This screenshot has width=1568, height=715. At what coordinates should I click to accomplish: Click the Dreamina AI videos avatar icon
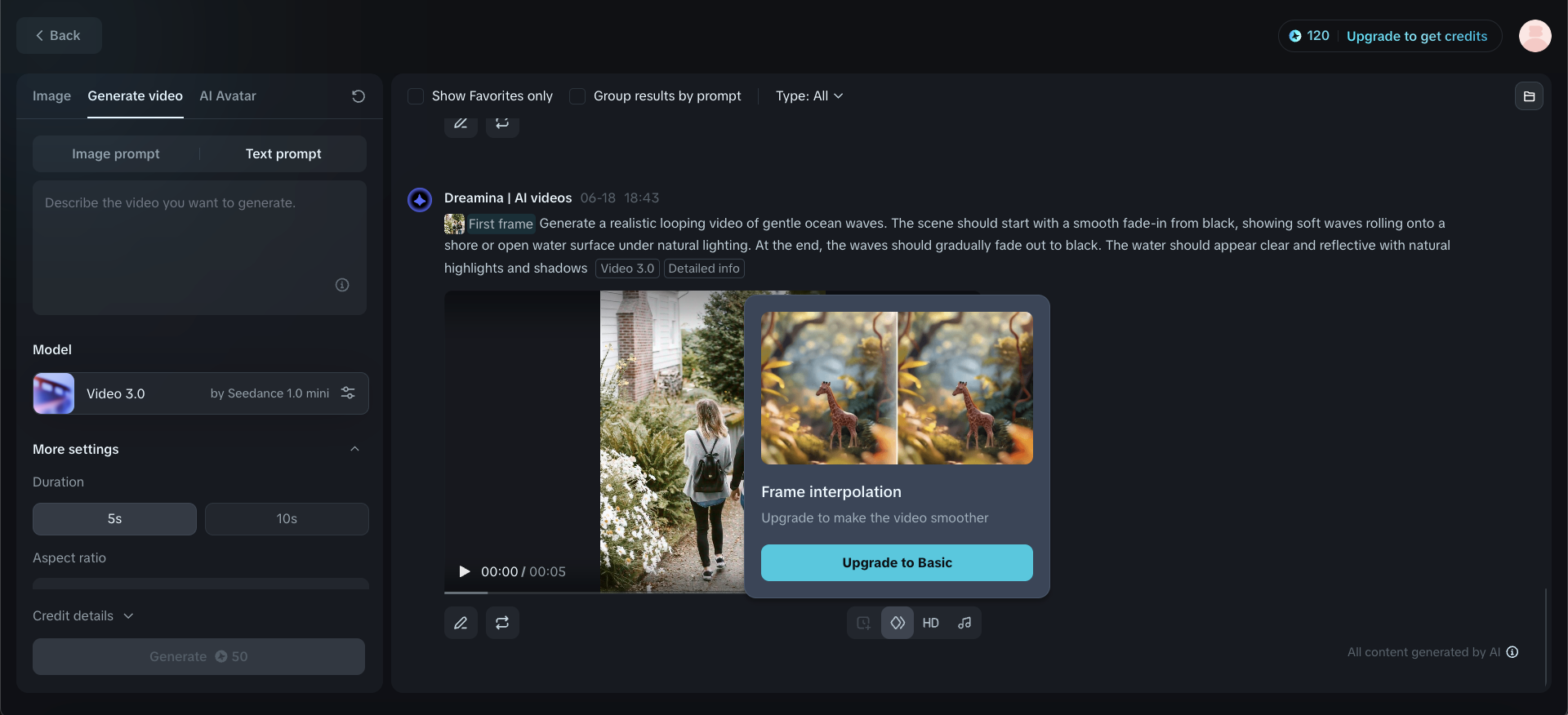420,199
